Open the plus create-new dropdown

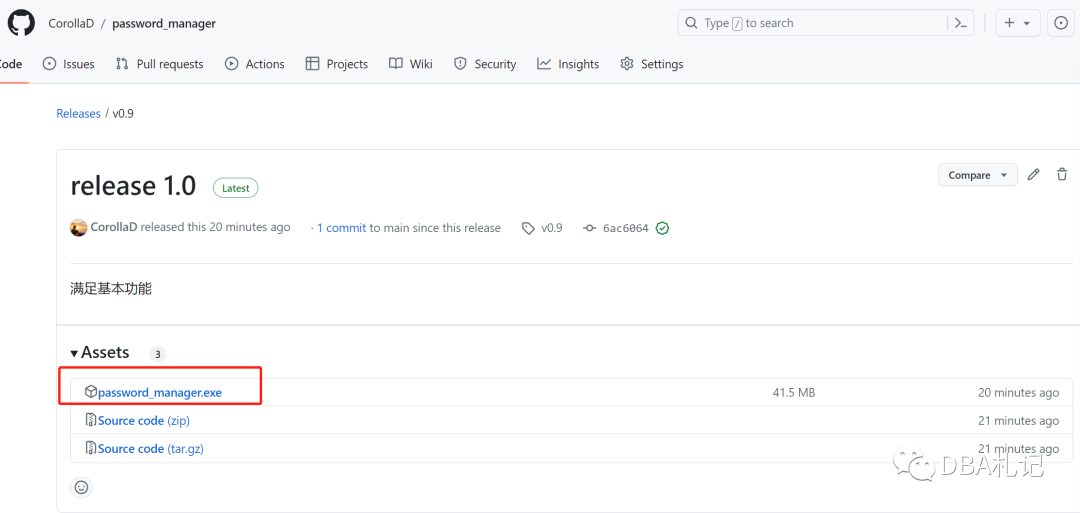click(1017, 23)
